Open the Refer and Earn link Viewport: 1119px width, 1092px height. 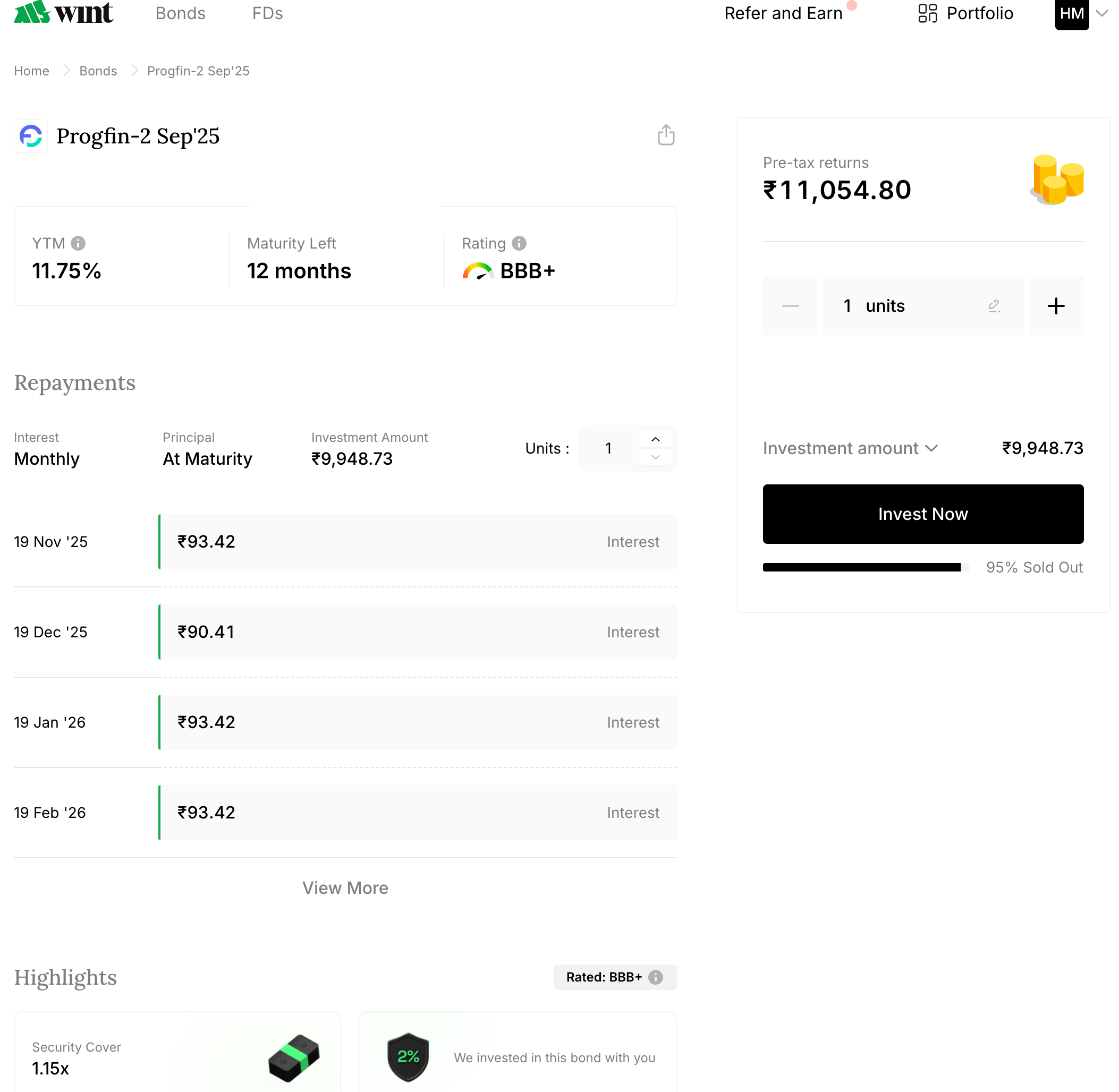[x=783, y=13]
